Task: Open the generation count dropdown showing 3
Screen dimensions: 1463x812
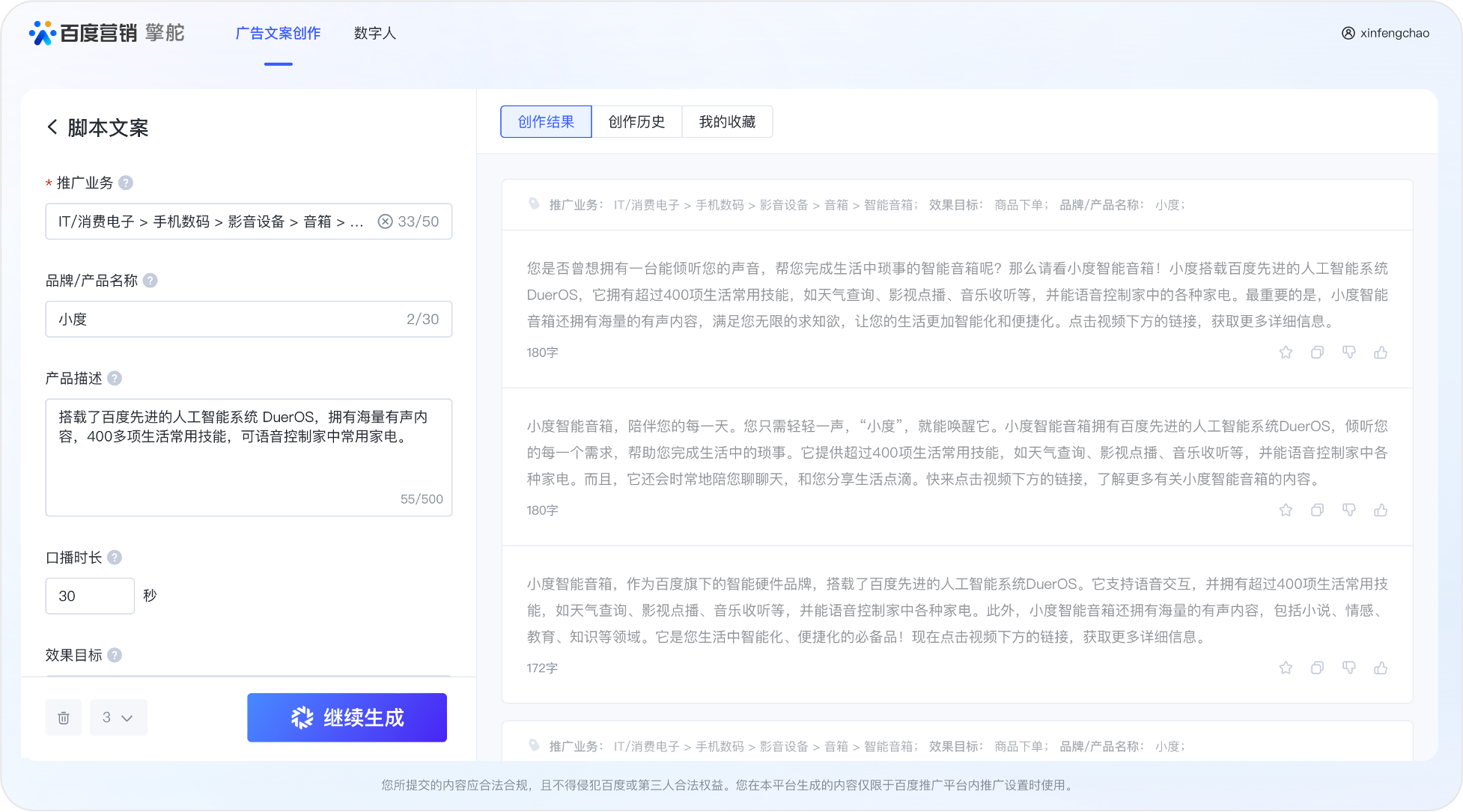Action: (118, 718)
